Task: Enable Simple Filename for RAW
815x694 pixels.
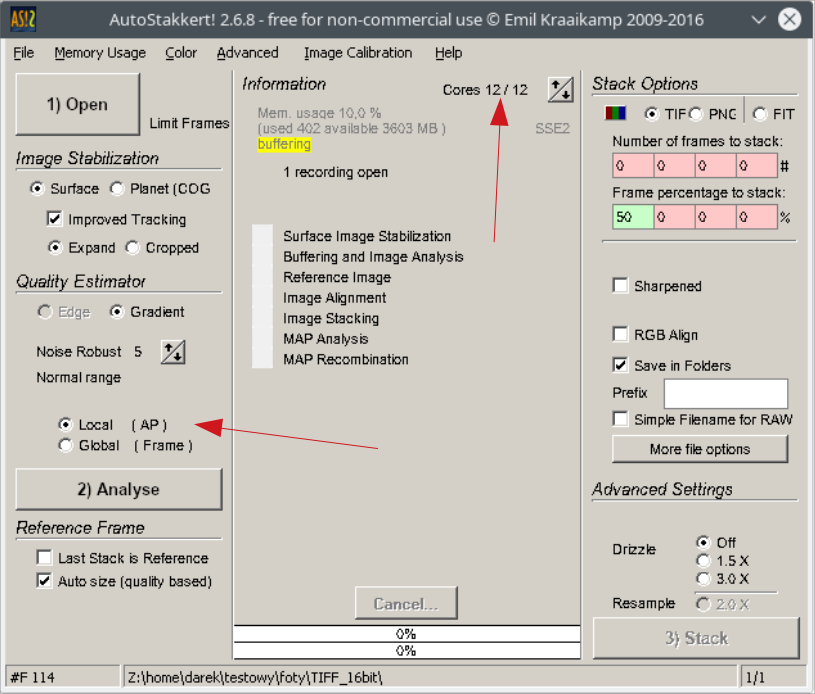Action: pos(703,420)
